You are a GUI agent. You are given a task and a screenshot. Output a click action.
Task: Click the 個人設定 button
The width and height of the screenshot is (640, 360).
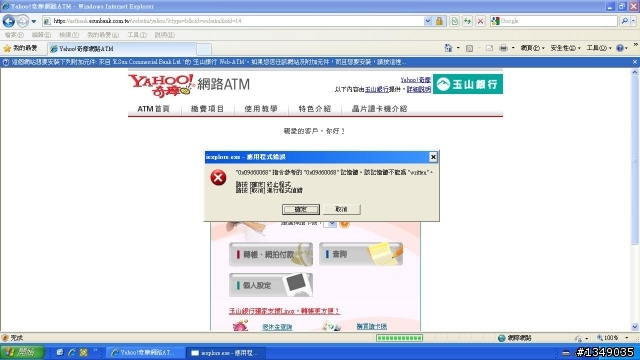(x=271, y=285)
